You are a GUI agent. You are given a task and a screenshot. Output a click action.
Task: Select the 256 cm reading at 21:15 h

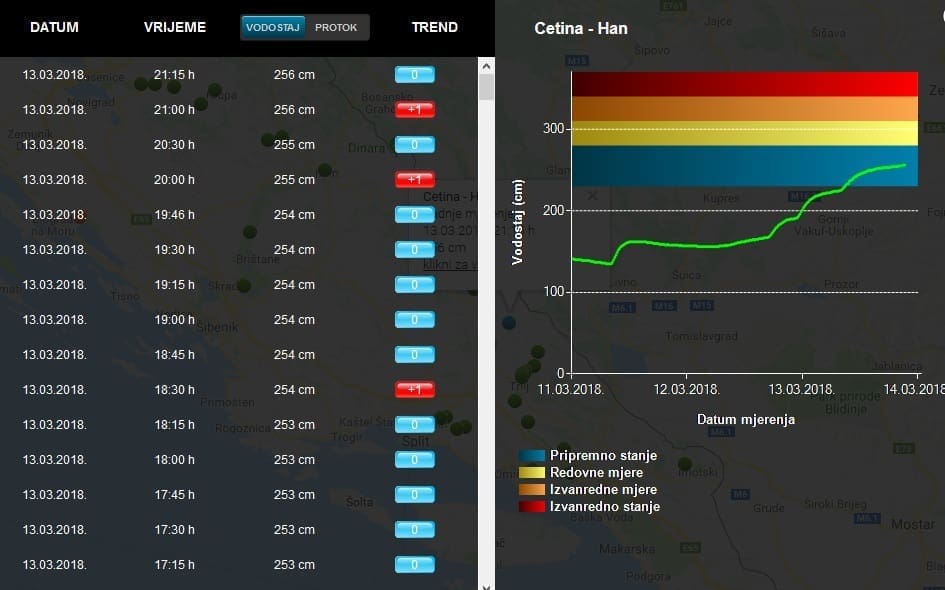294,75
